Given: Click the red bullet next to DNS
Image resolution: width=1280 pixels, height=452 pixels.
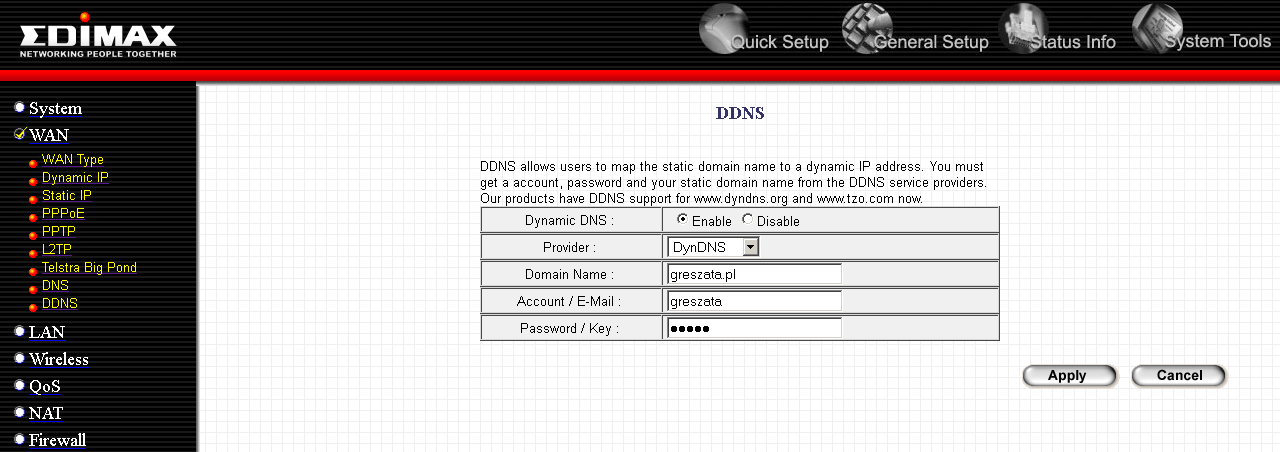Looking at the screenshot, I should click(33, 289).
